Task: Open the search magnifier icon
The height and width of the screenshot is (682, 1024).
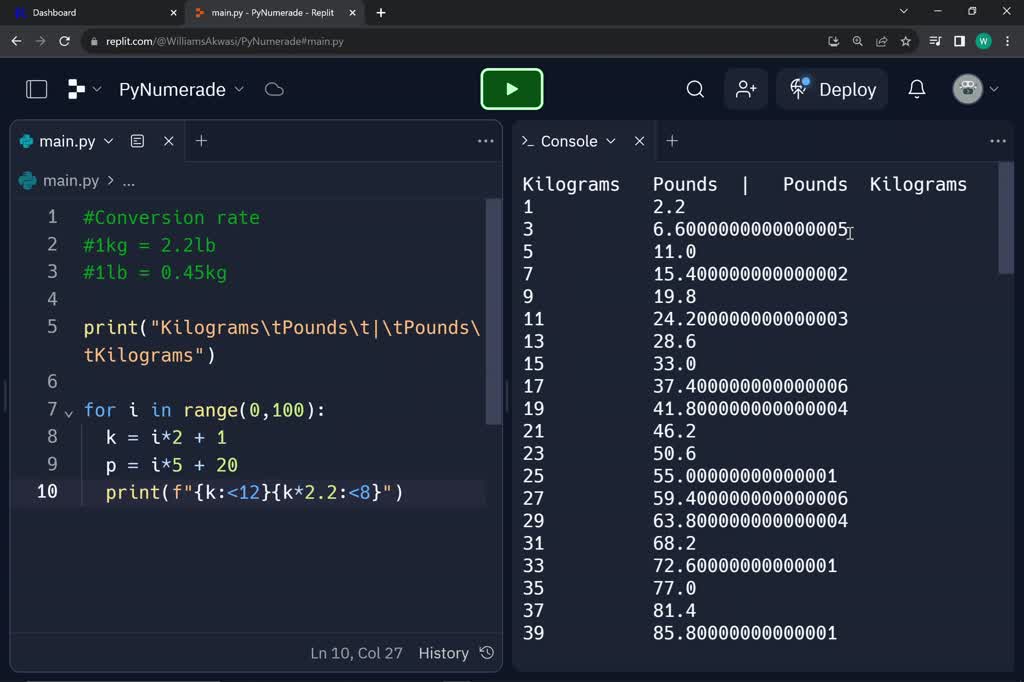Action: [695, 89]
